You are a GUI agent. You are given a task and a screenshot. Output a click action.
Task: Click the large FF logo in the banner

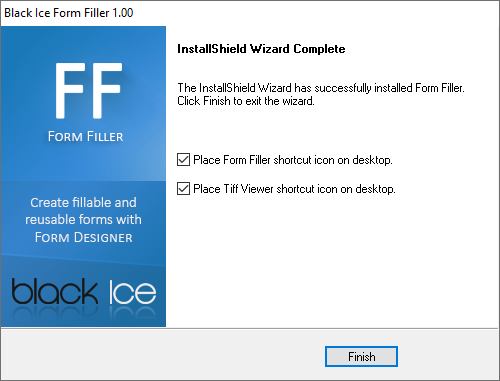(89, 90)
